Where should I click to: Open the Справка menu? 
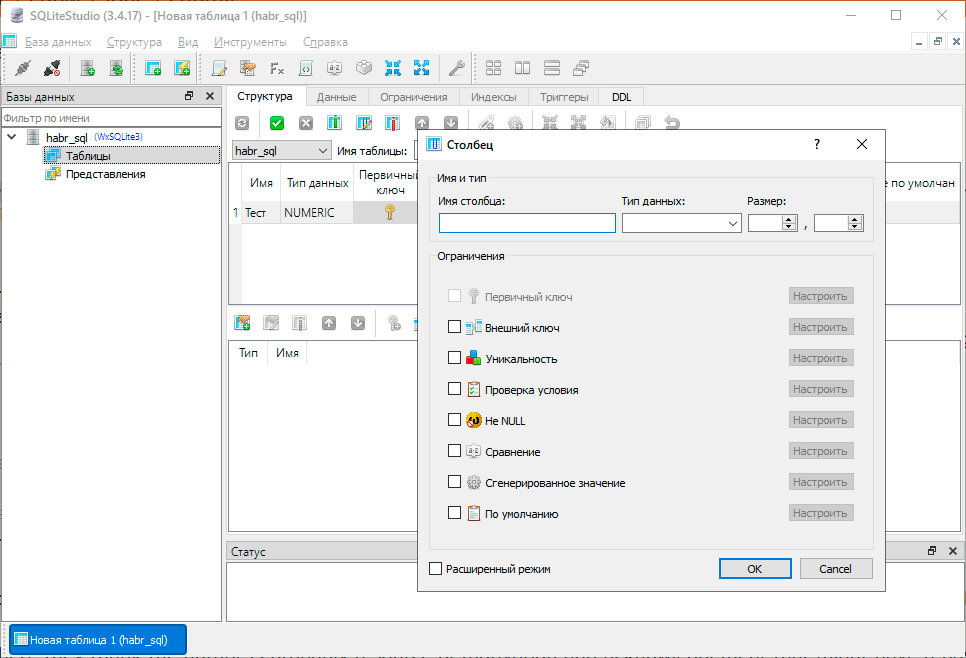pyautogui.click(x=325, y=42)
